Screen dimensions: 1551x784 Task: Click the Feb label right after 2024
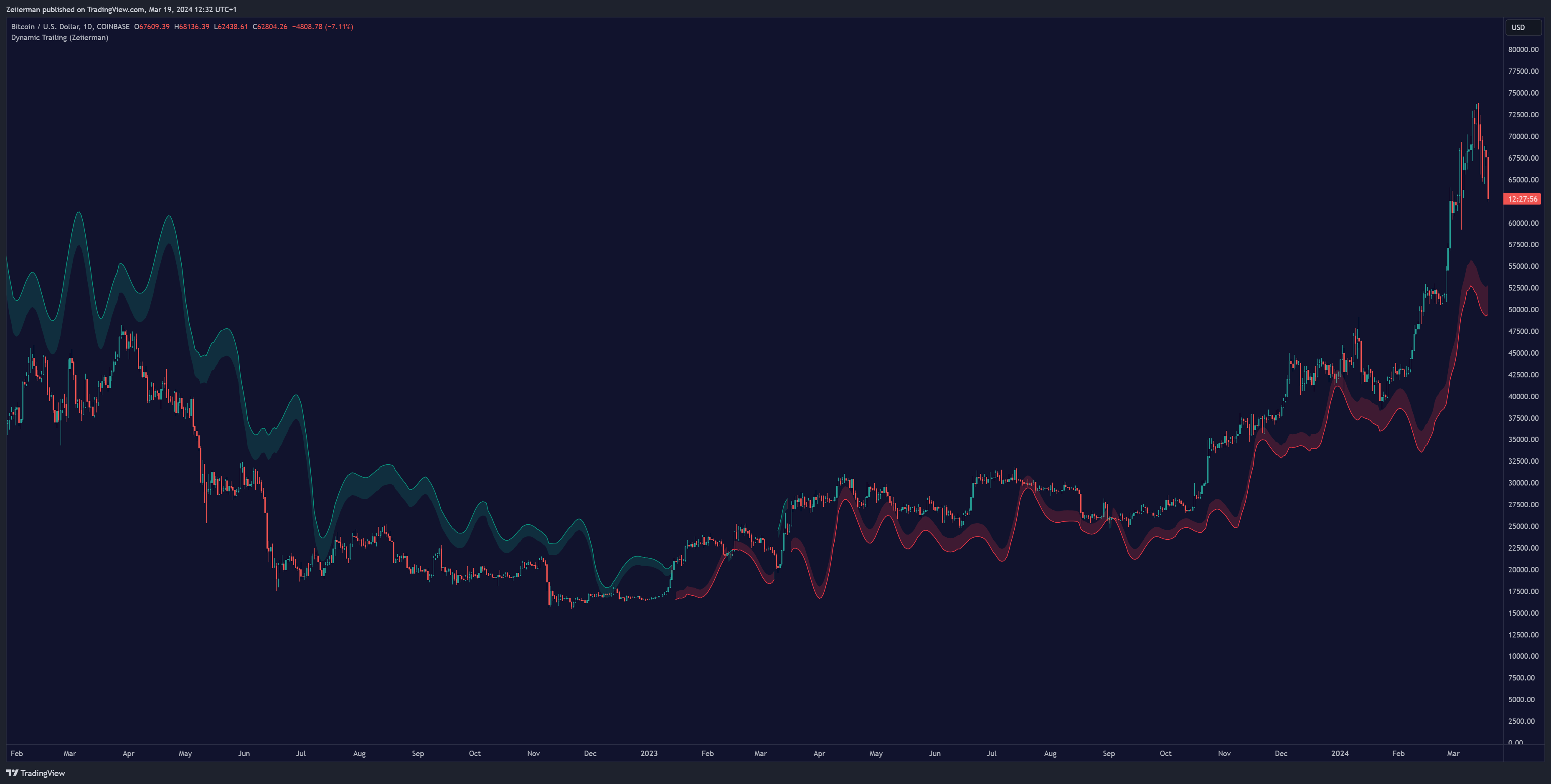point(1398,753)
